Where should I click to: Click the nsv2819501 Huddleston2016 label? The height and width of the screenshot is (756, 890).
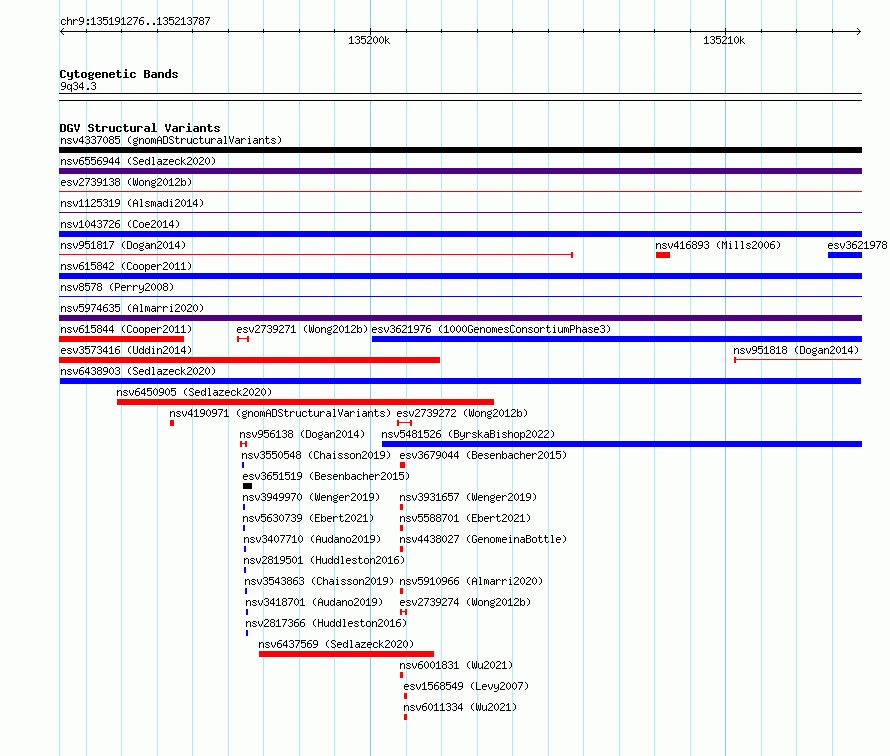tap(324, 560)
